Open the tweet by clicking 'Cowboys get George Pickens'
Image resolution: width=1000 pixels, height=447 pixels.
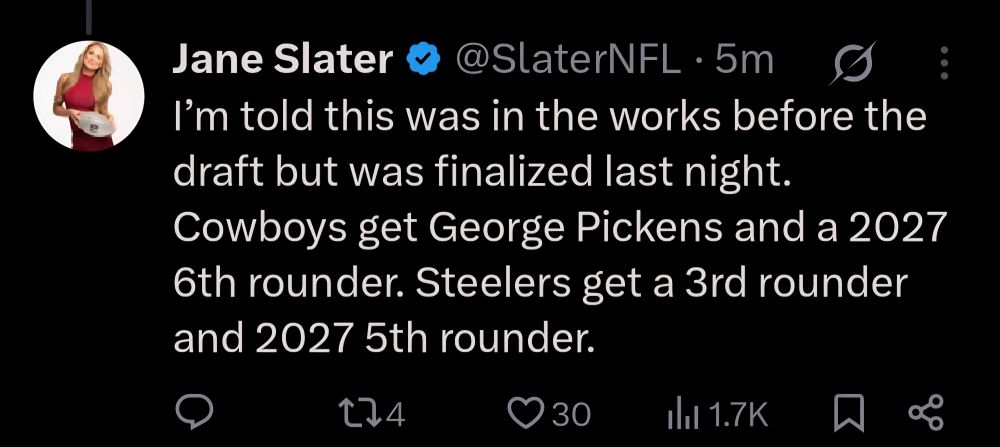[448, 230]
